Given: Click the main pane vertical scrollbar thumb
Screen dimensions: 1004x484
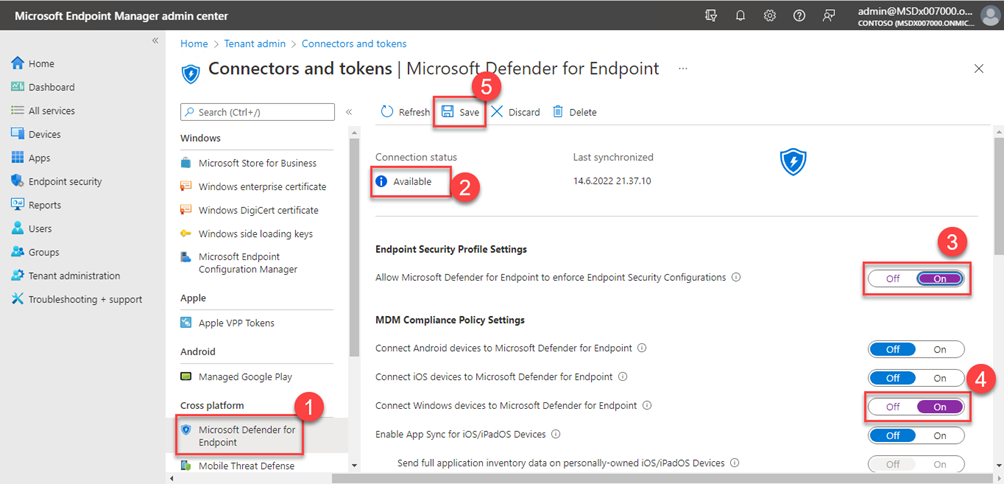Looking at the screenshot, I should [x=998, y=197].
